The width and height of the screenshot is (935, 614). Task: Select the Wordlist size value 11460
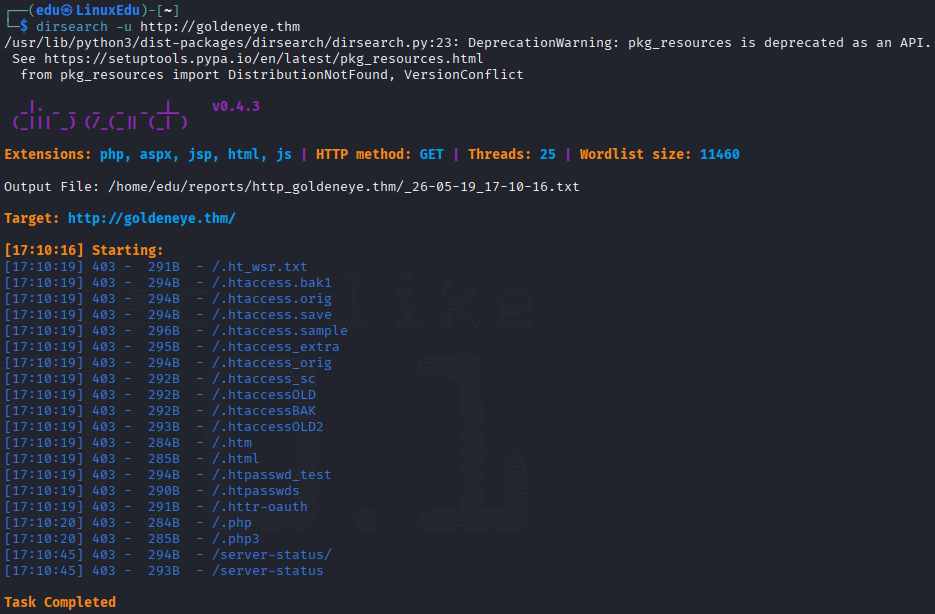[x=720, y=154]
